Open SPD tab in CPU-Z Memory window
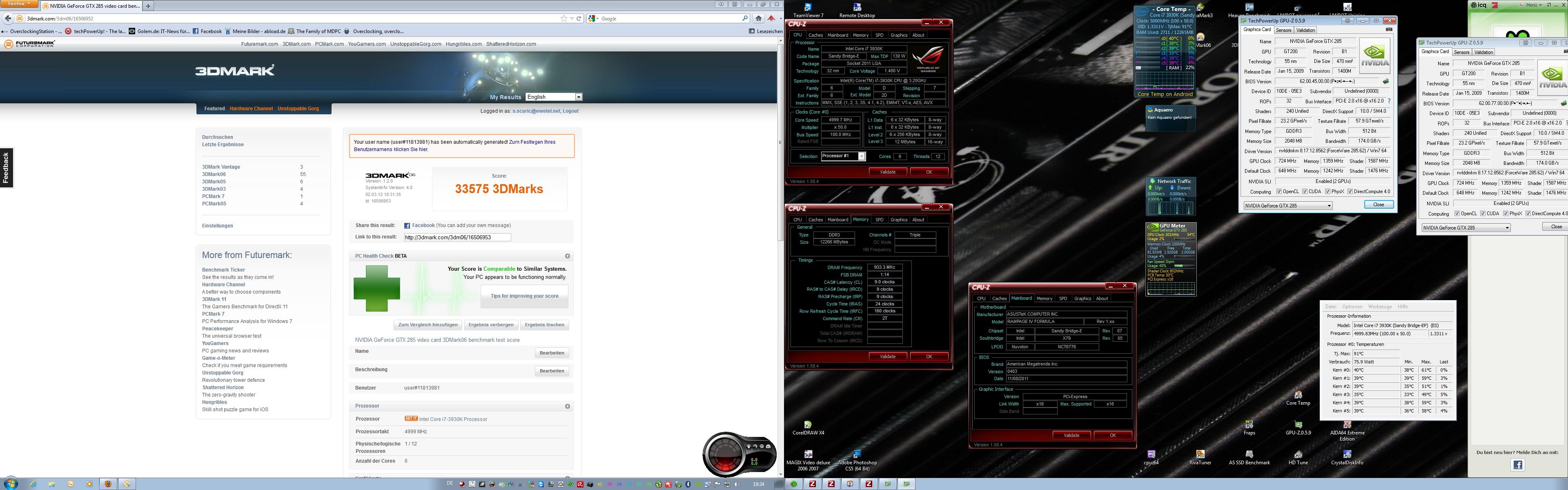The image size is (1568, 490). coord(879,220)
